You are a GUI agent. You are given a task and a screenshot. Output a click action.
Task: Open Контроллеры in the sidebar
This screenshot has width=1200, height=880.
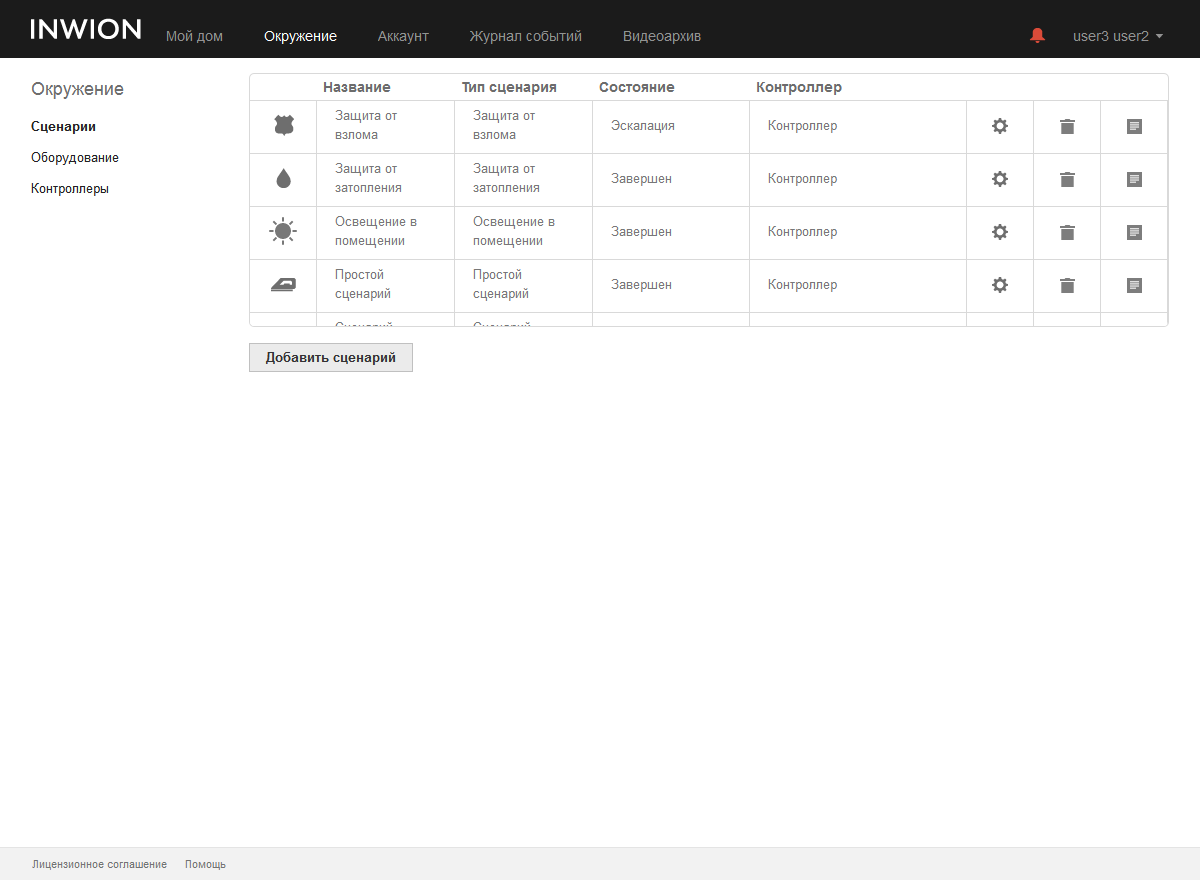click(x=70, y=188)
